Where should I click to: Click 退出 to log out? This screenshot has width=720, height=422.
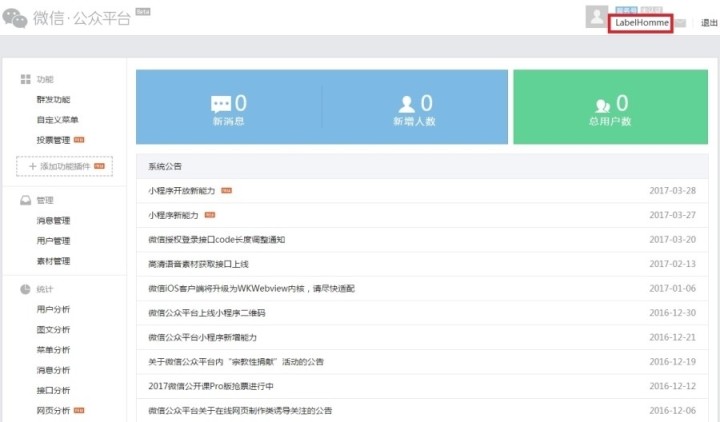pos(709,23)
